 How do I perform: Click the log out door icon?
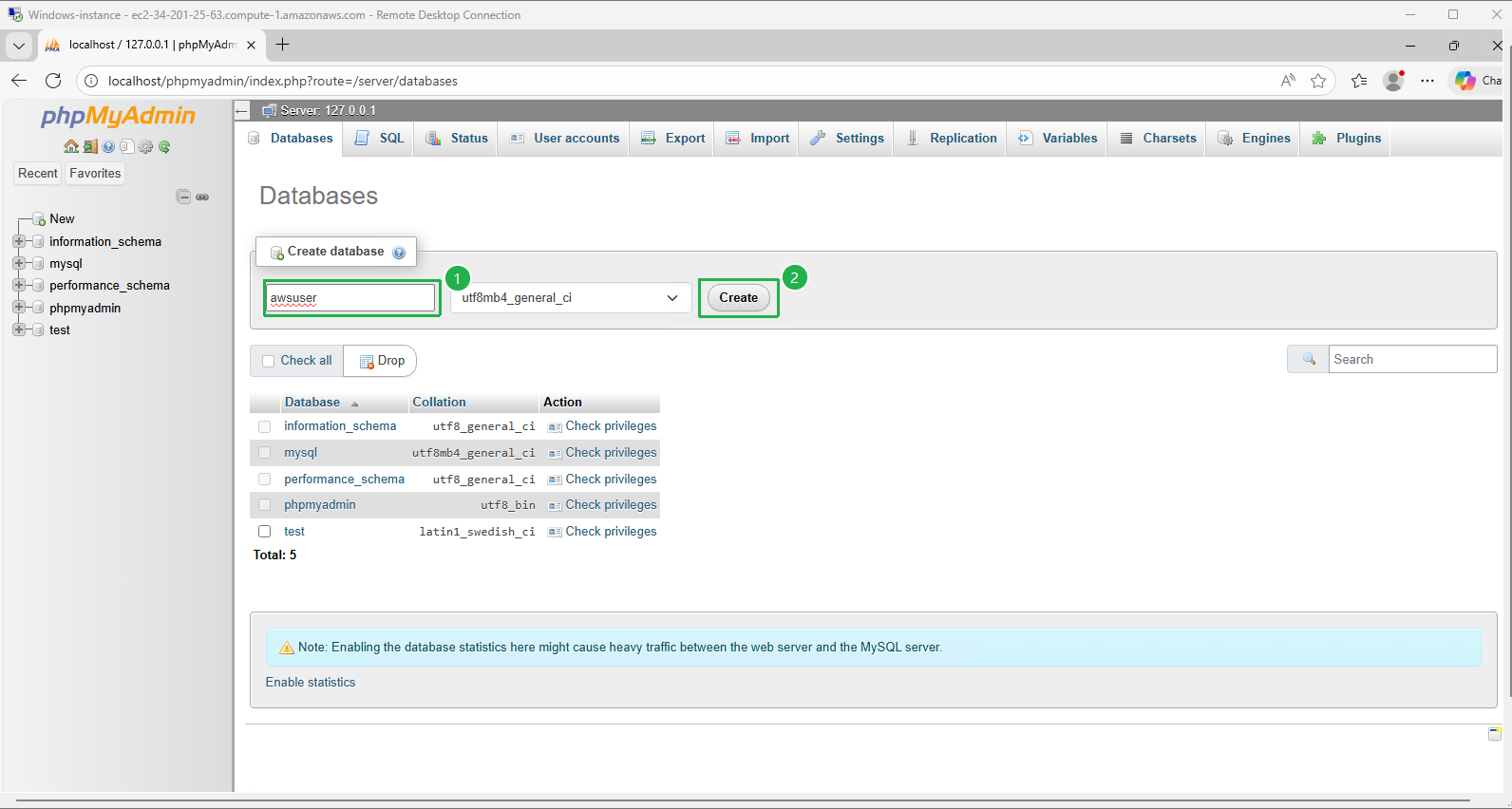click(x=90, y=146)
